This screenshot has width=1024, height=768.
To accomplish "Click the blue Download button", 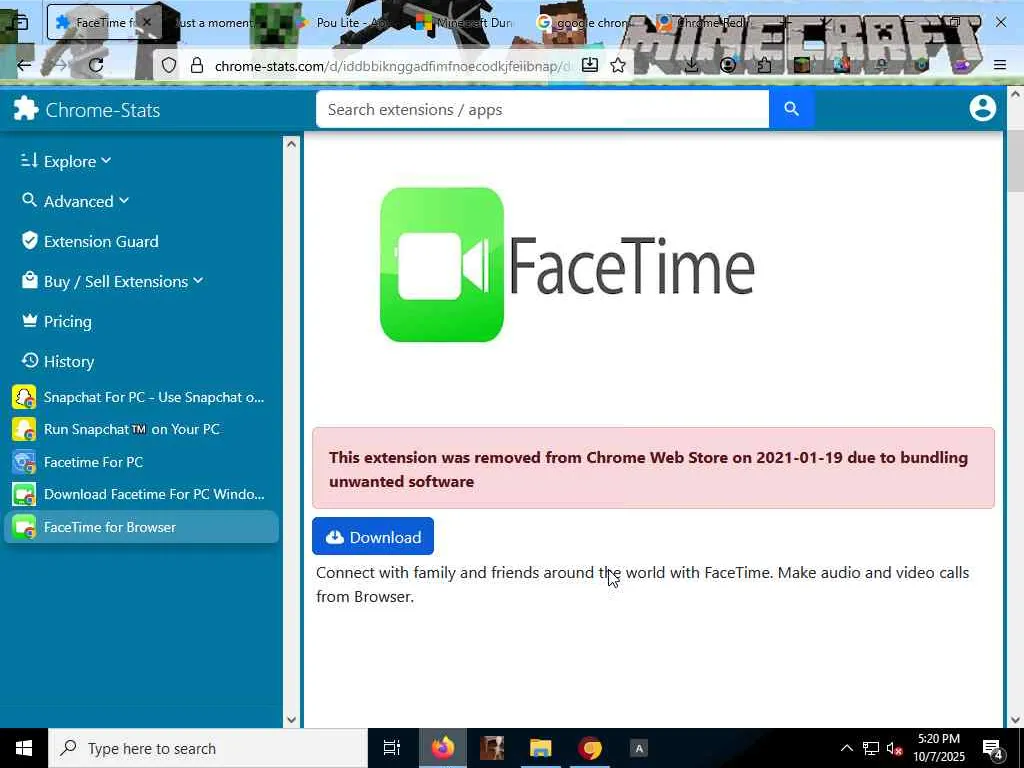I will point(373,536).
